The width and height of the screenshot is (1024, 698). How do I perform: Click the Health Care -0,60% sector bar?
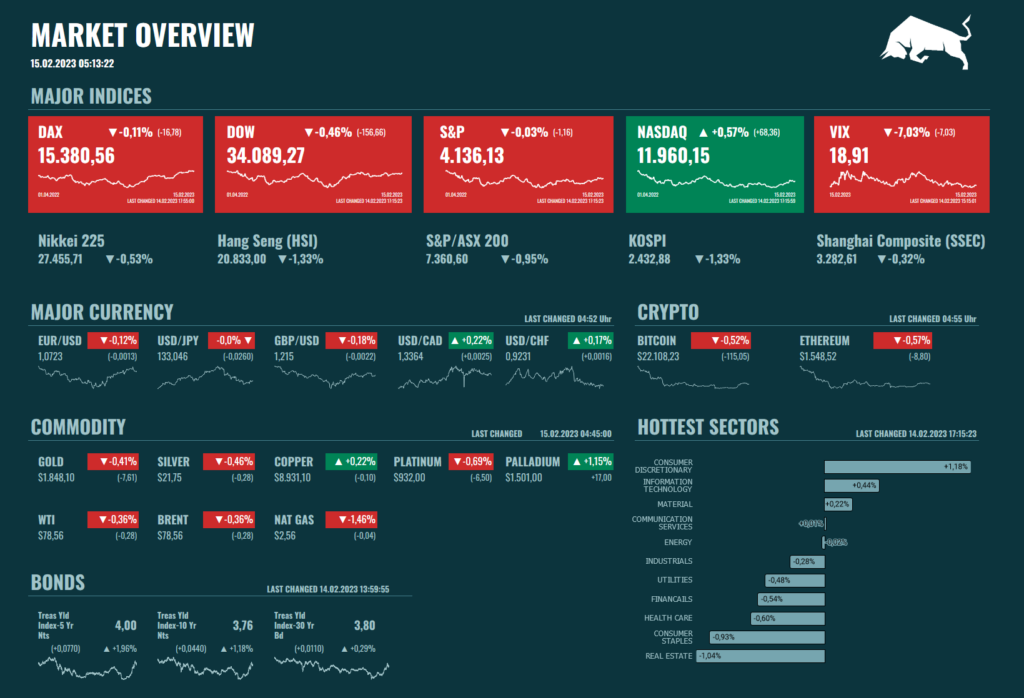click(x=788, y=618)
